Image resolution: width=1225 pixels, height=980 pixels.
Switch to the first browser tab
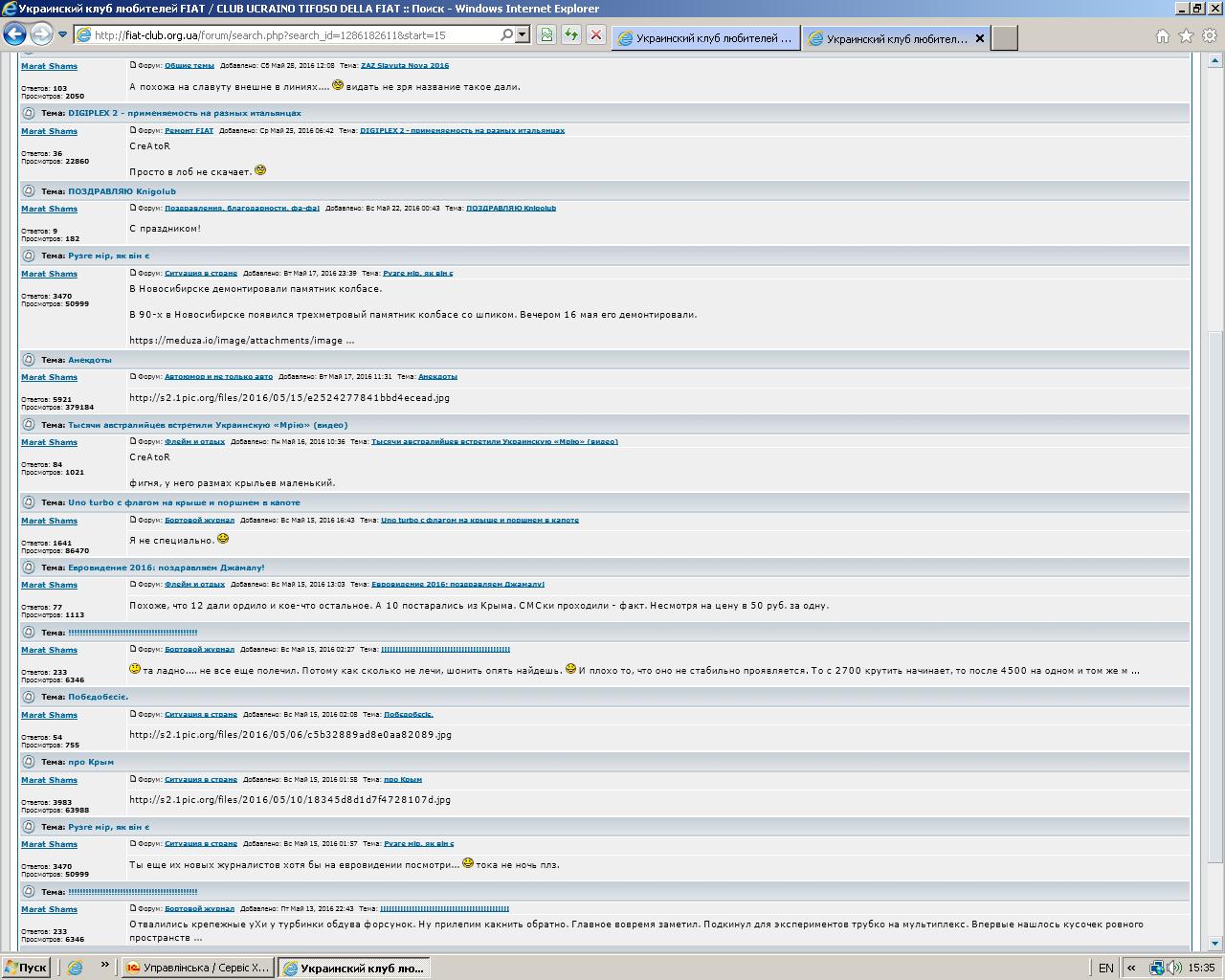(705, 38)
